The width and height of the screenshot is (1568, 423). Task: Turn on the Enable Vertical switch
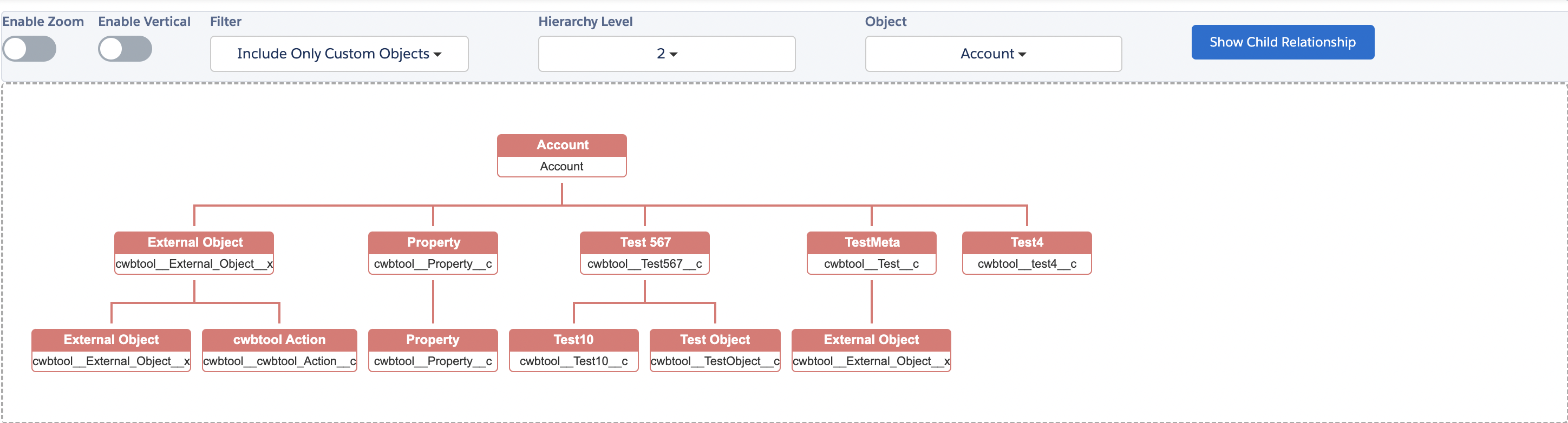click(125, 49)
